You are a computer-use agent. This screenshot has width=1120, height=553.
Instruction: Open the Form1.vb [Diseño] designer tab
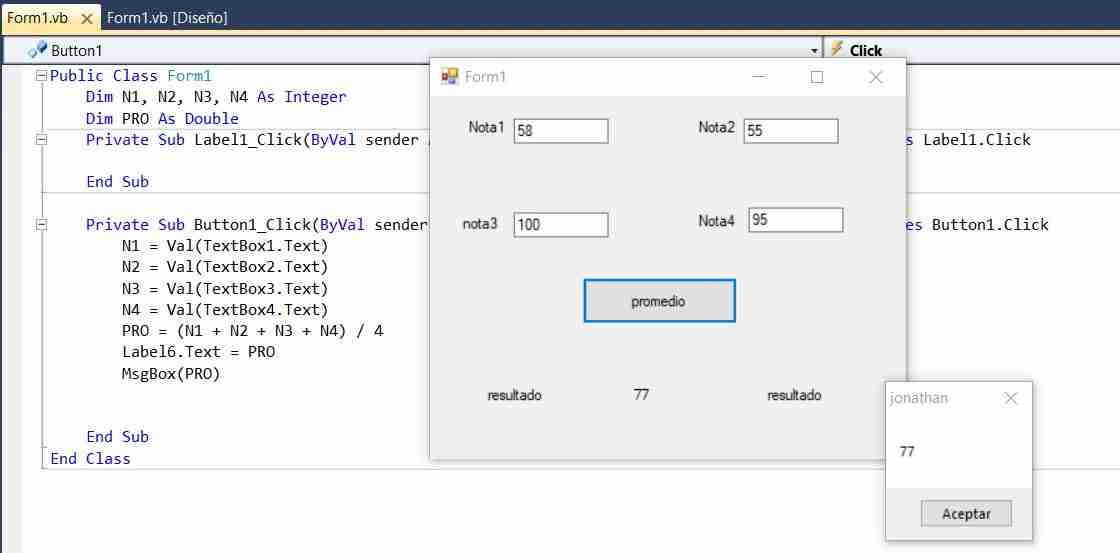coord(167,19)
